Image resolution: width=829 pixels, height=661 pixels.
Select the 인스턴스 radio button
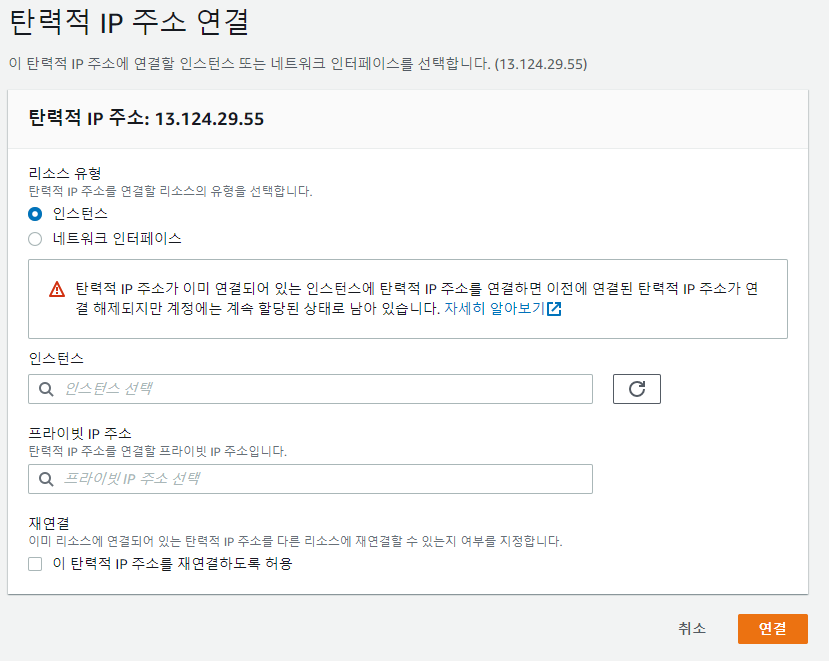click(35, 214)
